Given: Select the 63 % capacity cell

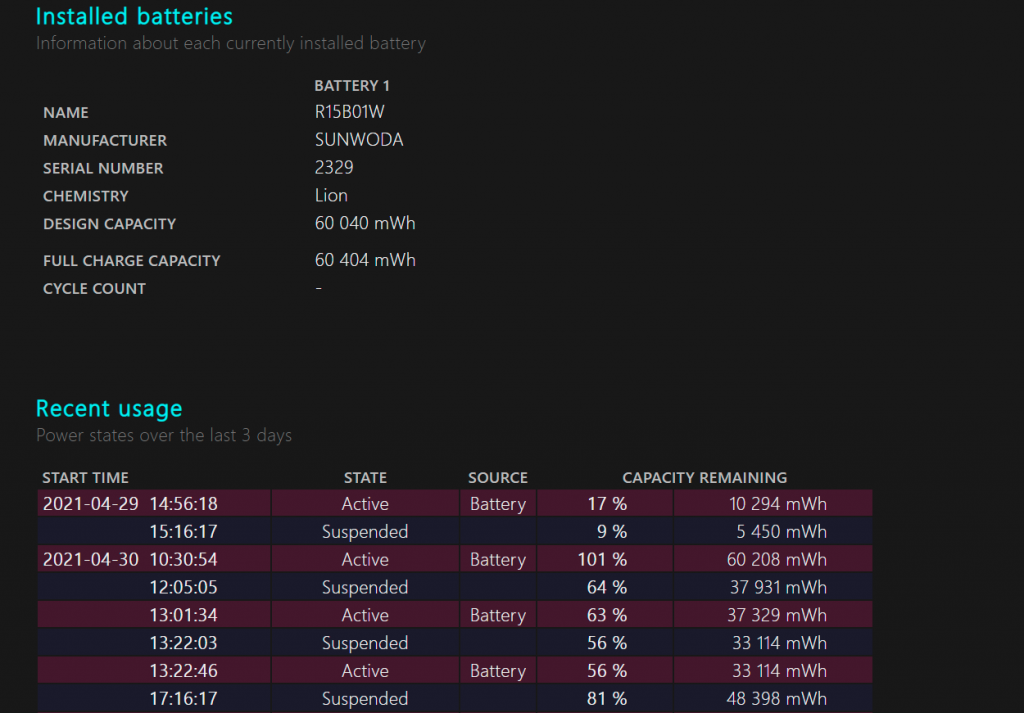Looking at the screenshot, I should click(x=607, y=615).
